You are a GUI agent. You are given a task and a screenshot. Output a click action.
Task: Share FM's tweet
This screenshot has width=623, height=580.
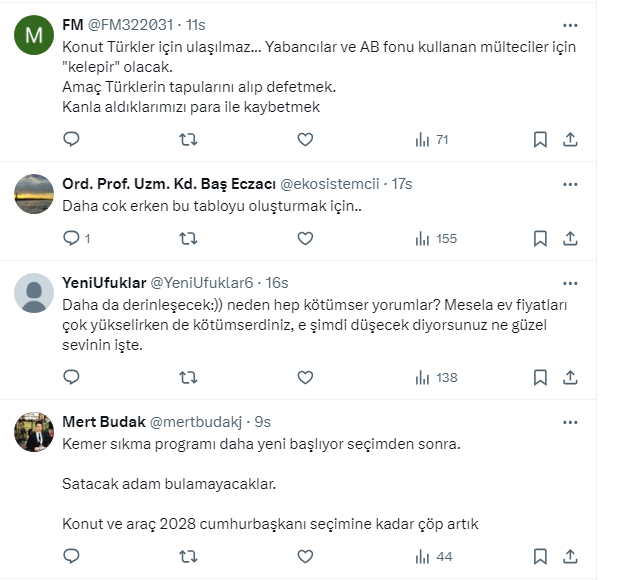click(570, 140)
